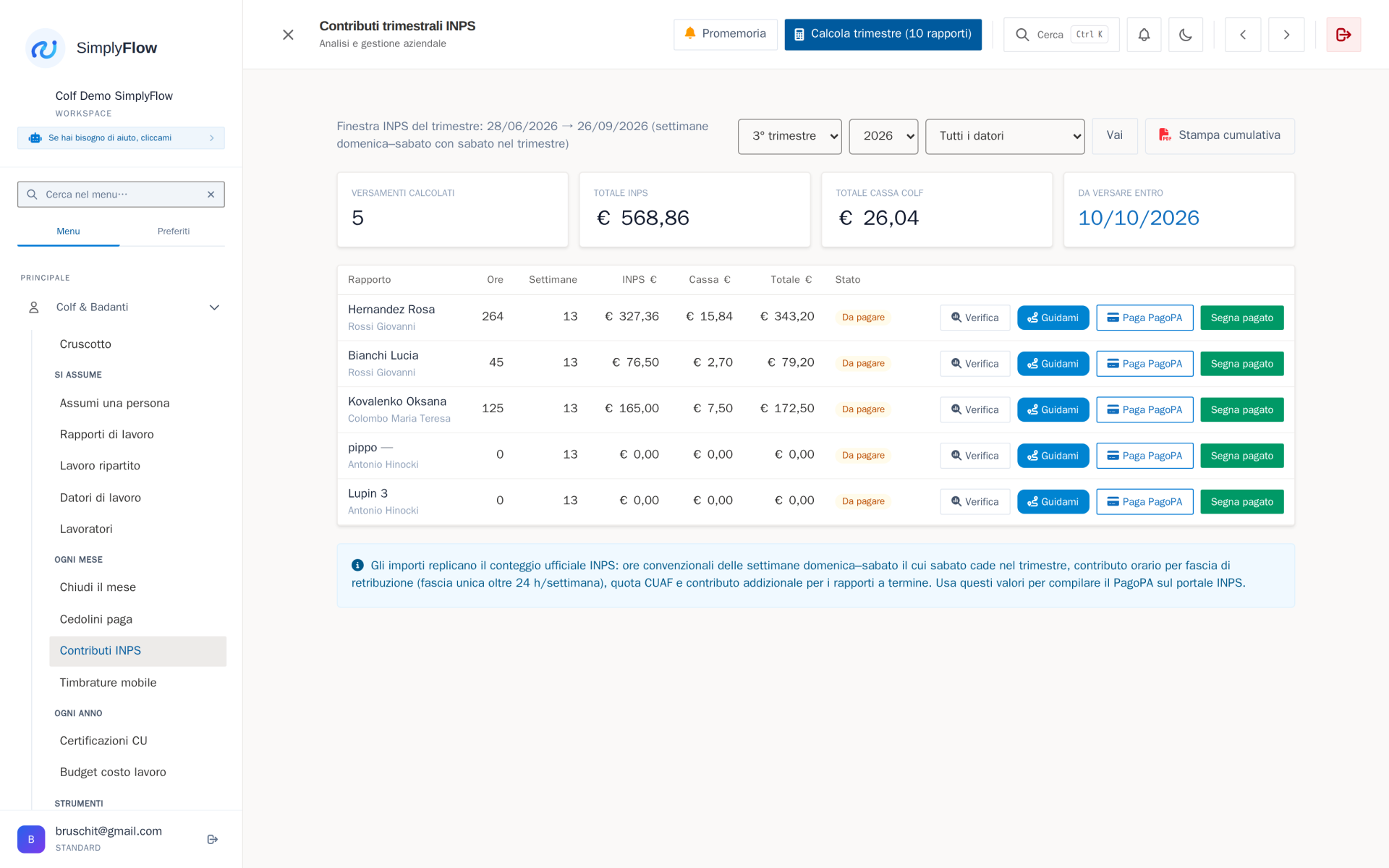Click Paga PagoPA for Hernandez Rosa
Image resolution: width=1389 pixels, height=868 pixels.
[1144, 318]
